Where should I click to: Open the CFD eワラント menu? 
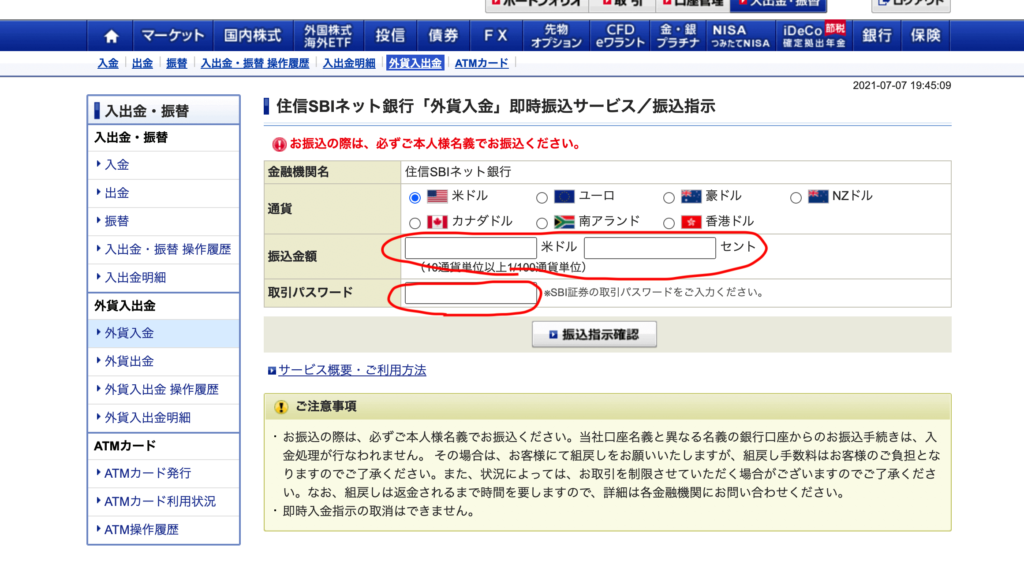pos(620,36)
